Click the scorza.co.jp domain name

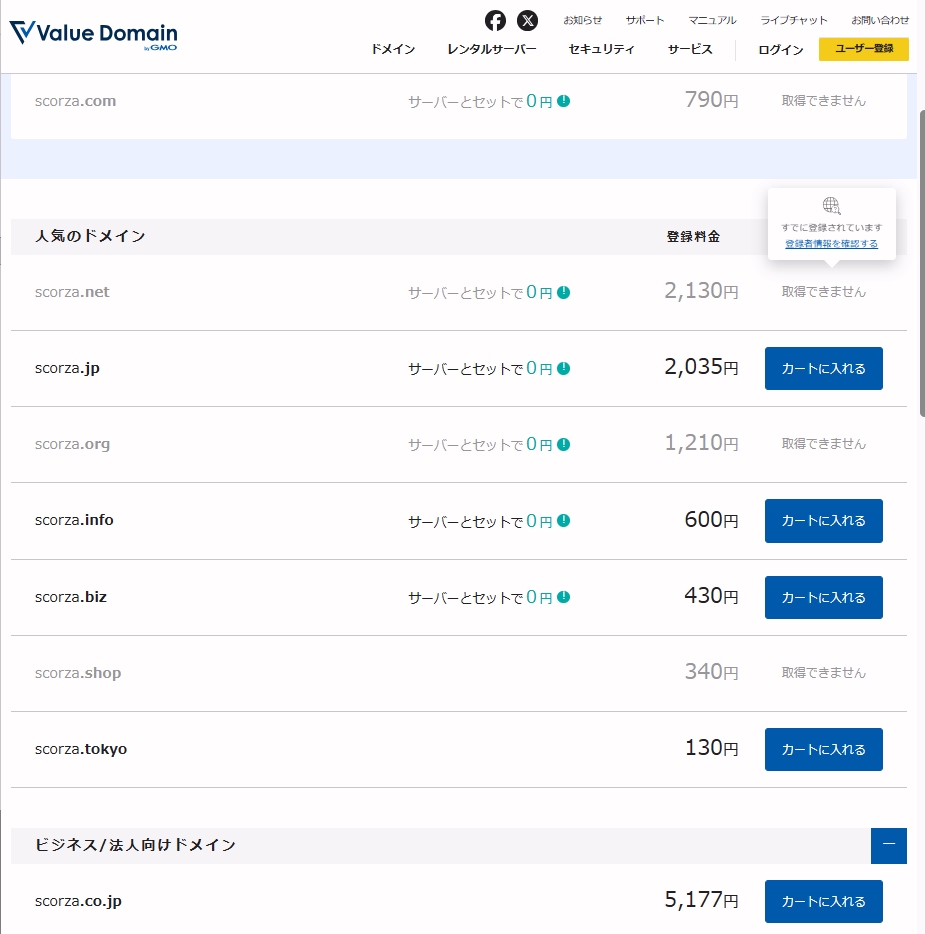[x=78, y=901]
